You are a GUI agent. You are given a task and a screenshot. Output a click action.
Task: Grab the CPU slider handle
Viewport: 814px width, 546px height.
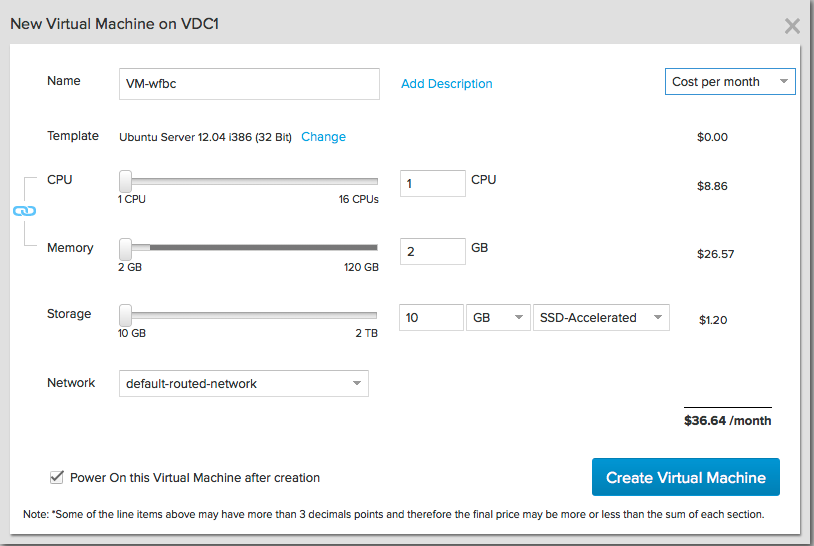pyautogui.click(x=126, y=181)
